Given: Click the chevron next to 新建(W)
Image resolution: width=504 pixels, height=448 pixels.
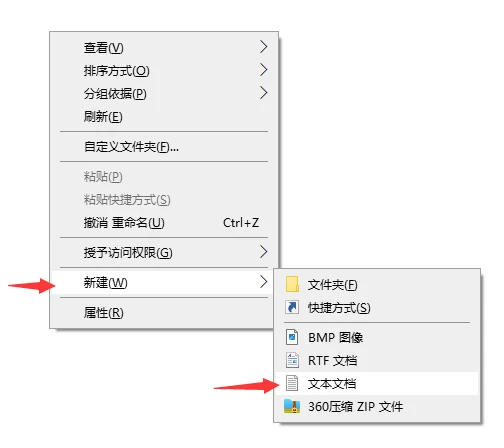Looking at the screenshot, I should tap(264, 282).
